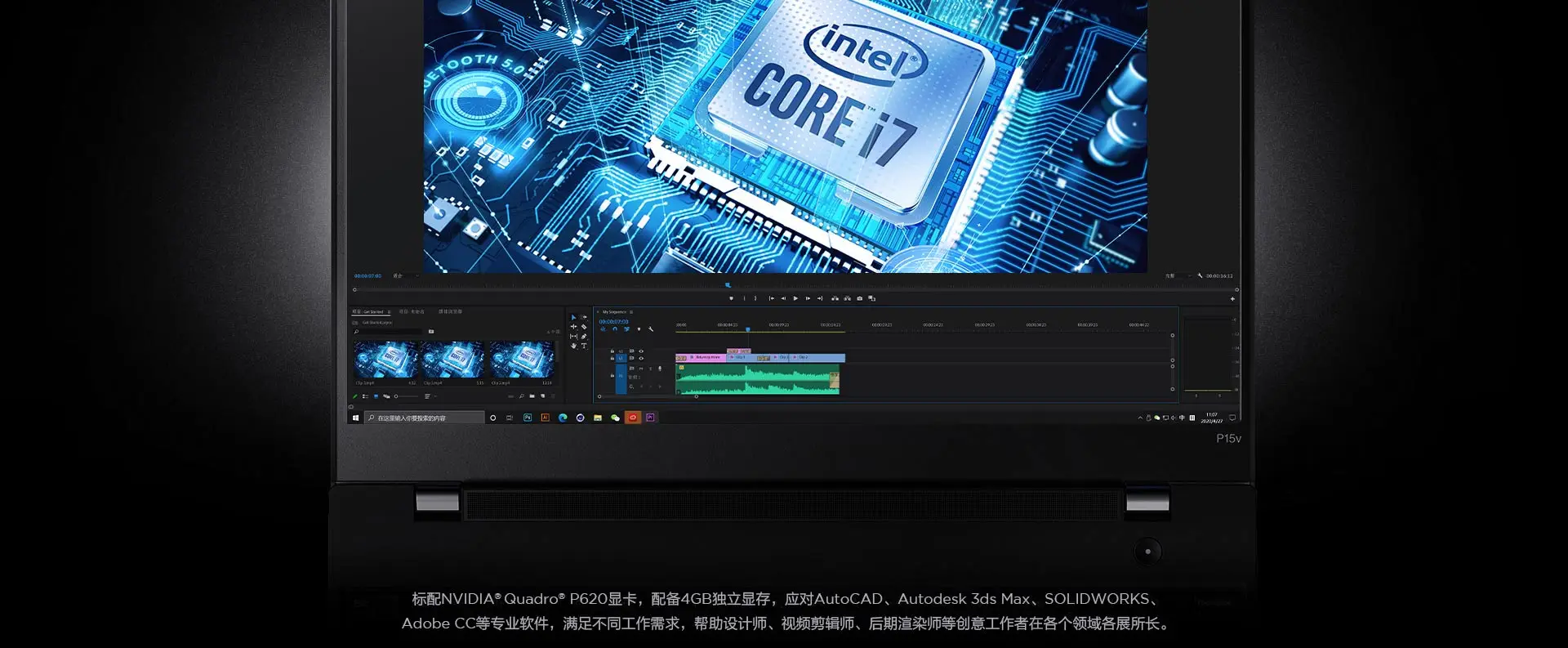Select the Selection arrow tool
This screenshot has width=1568, height=648.
(573, 317)
